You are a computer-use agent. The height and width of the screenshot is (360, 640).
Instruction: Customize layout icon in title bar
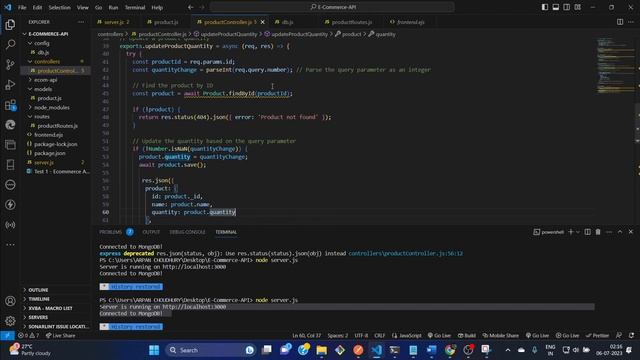tap(578, 7)
